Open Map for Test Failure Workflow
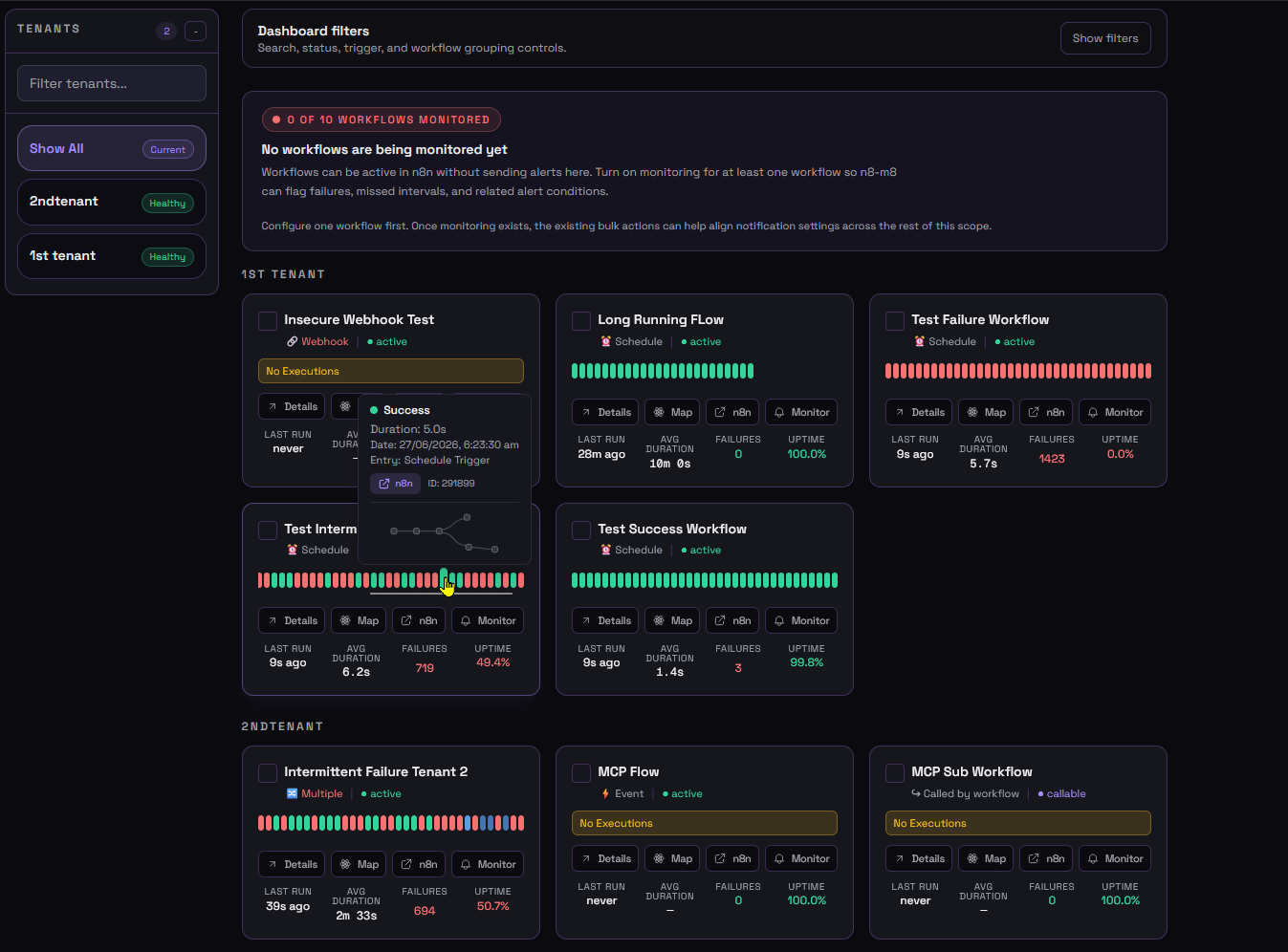Screen dimensions: 1288x952 [x=986, y=412]
